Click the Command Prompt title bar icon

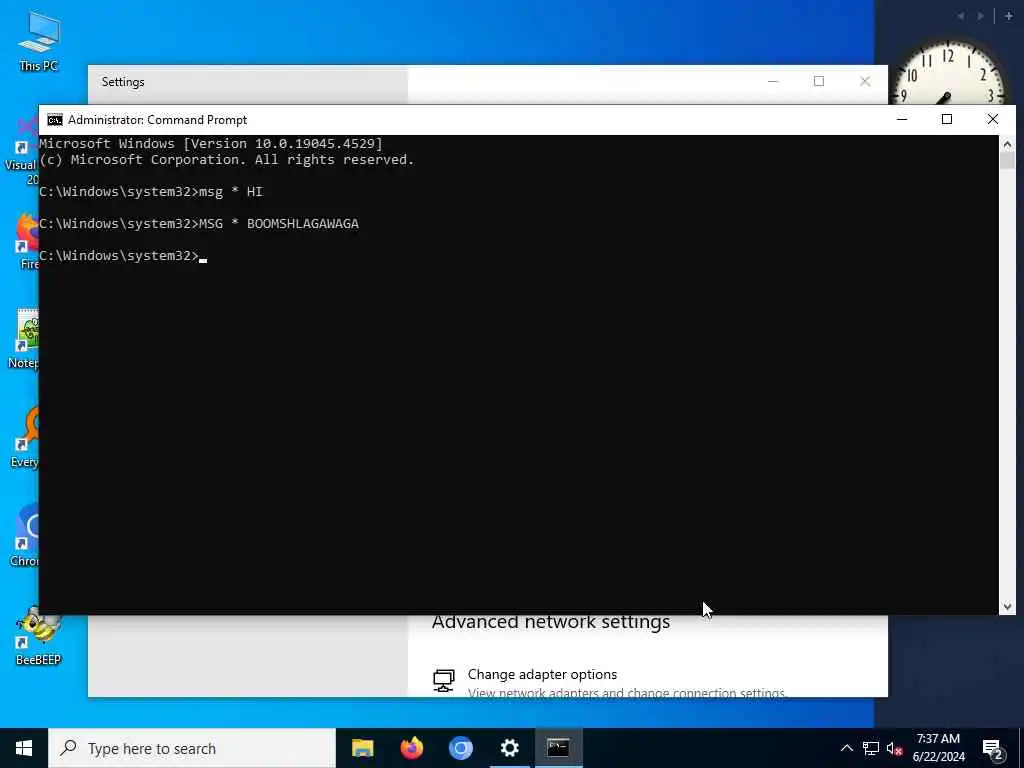pyautogui.click(x=55, y=120)
